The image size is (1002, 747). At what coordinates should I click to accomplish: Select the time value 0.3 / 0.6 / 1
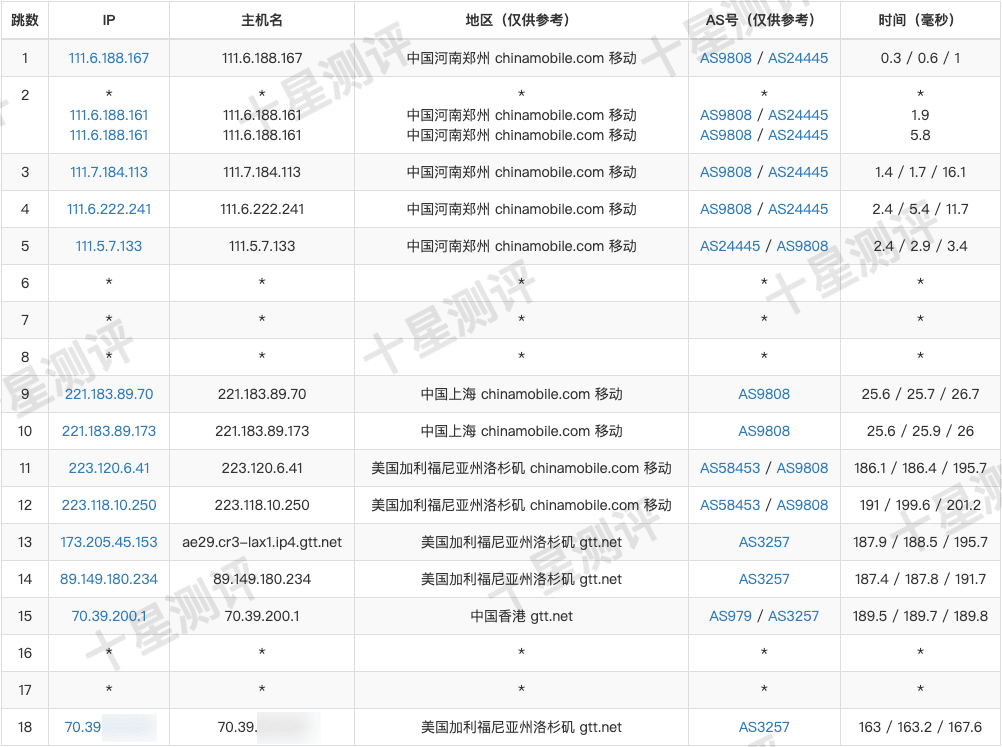920,58
